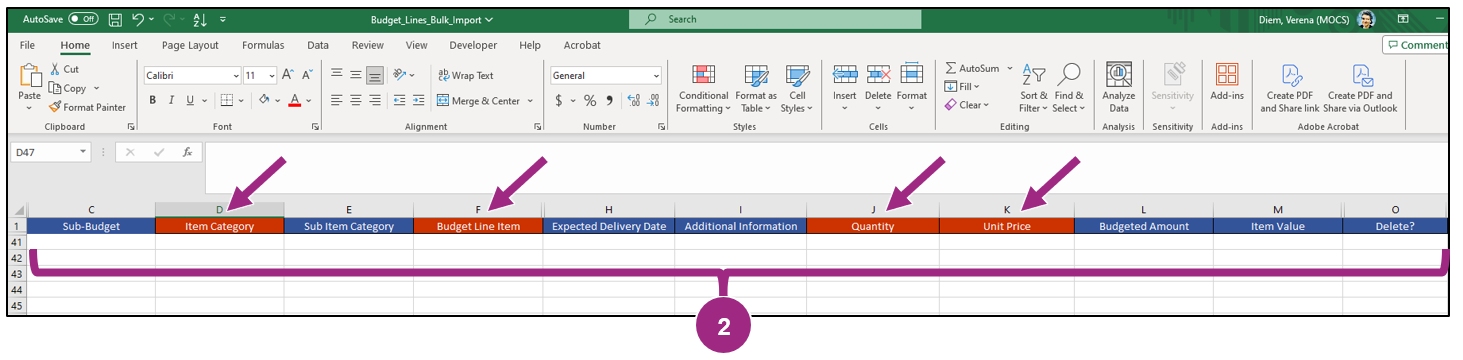This screenshot has width=1463, height=360.
Task: Click Increase Decimal icon
Action: tap(634, 100)
